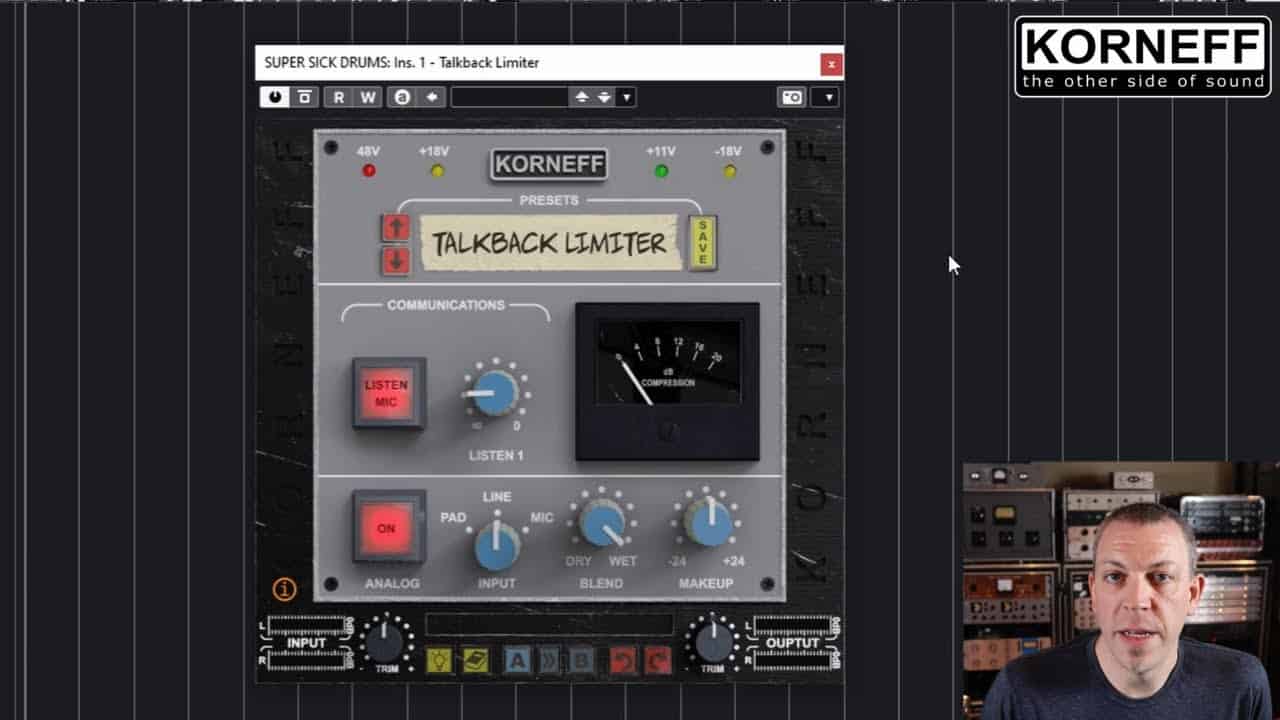Select the B comparison state

pos(581,659)
